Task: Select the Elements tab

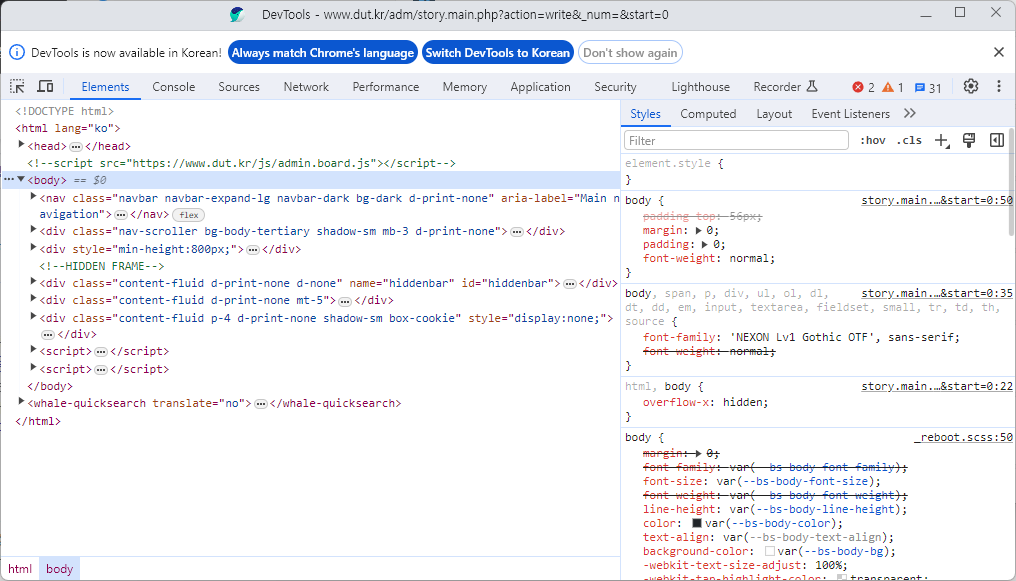Action: click(x=106, y=87)
